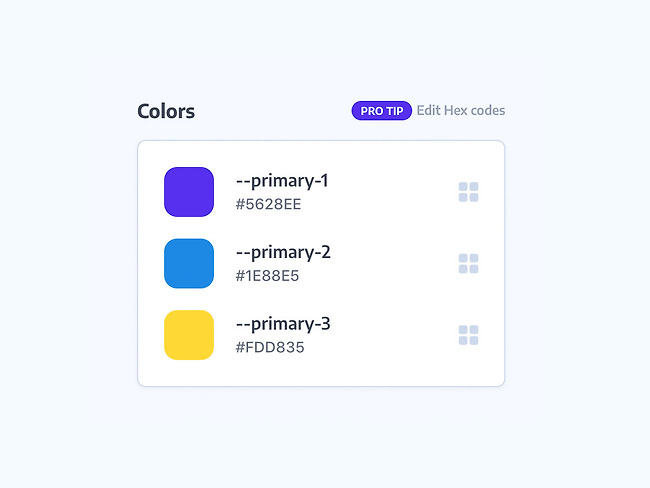Image resolution: width=650 pixels, height=488 pixels.
Task: Select the --primary-2 variable name
Action: 283,252
